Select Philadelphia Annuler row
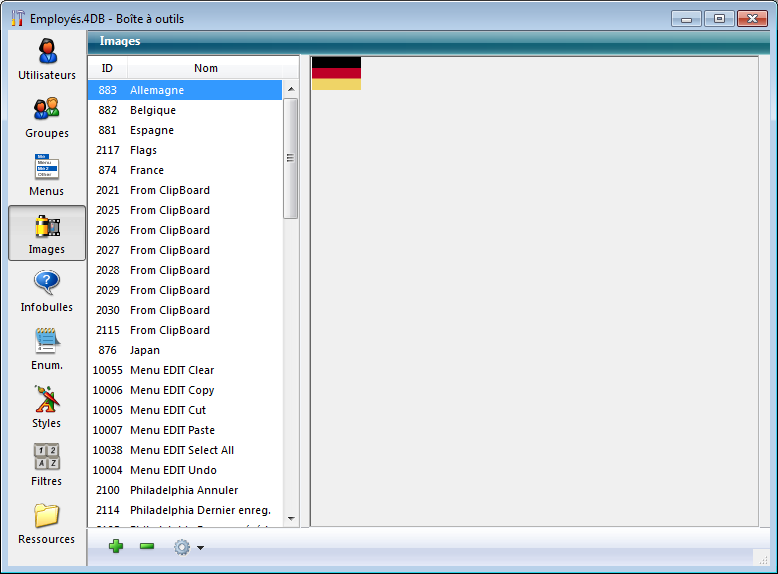Screen dimensions: 778x574 click(x=185, y=490)
